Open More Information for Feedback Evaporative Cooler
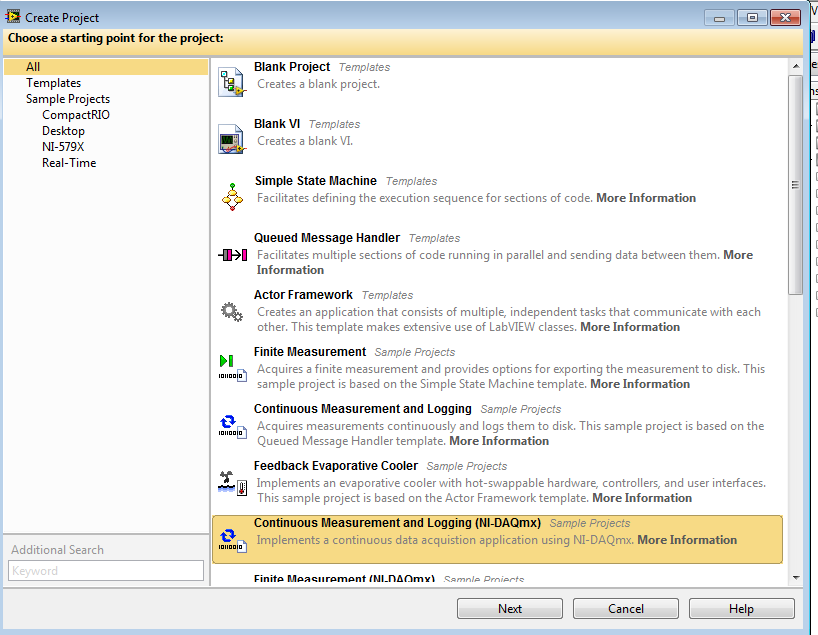The height and width of the screenshot is (635, 818). coord(642,498)
